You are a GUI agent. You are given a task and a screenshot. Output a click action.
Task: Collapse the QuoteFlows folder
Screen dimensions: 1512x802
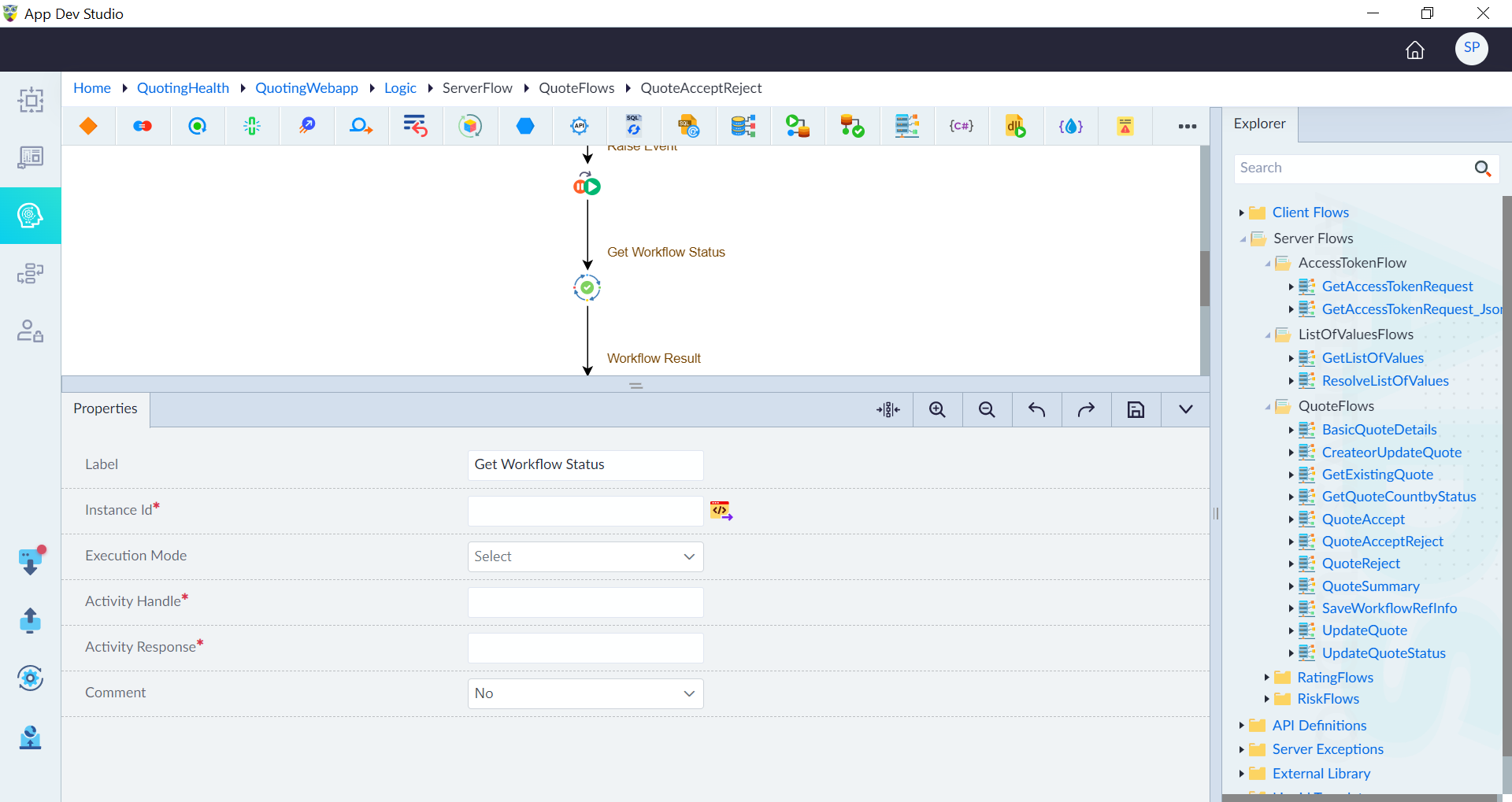(1267, 407)
